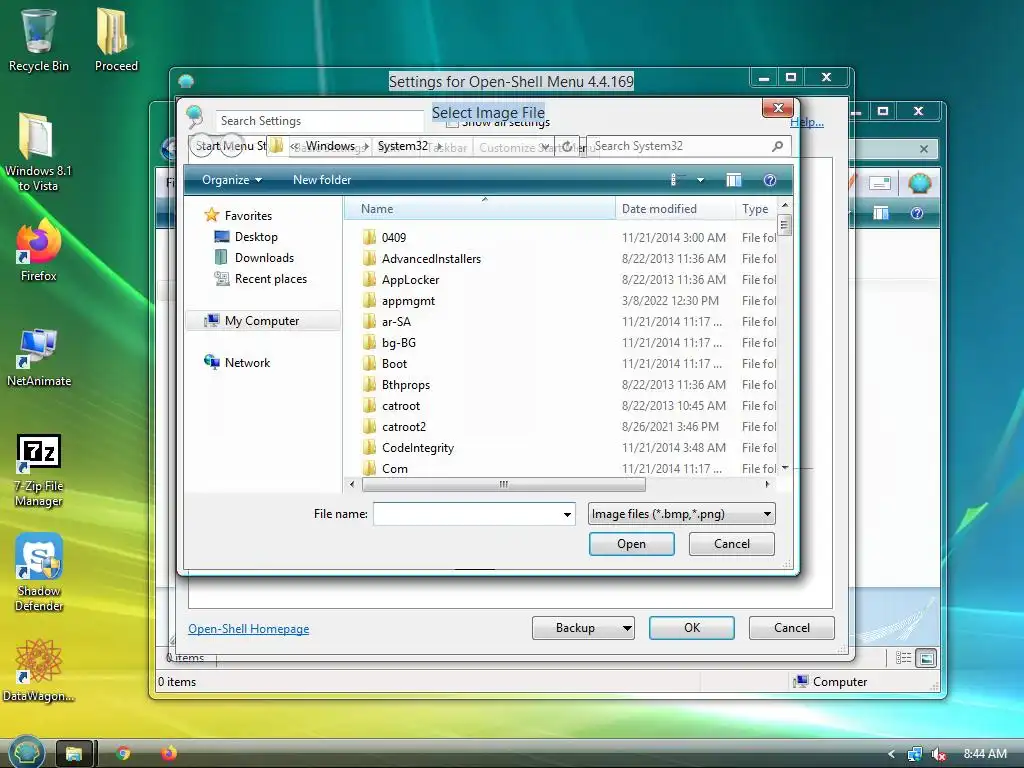The height and width of the screenshot is (768, 1024).
Task: Sort by the Name column header
Action: [x=479, y=209]
